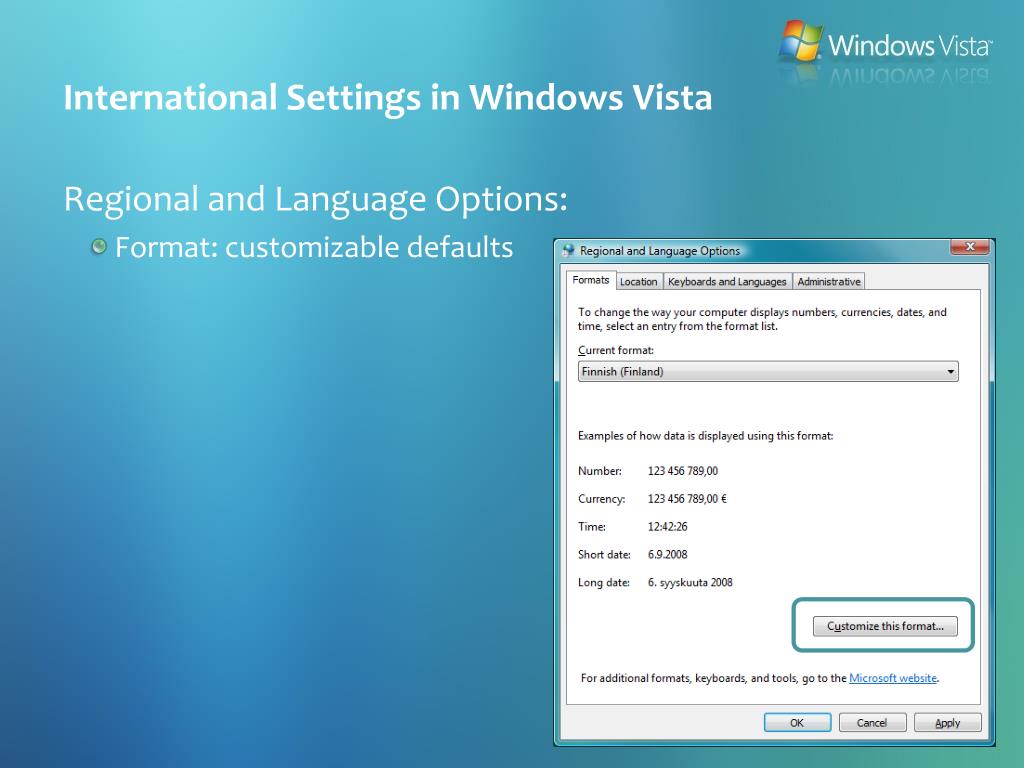Click the bullet text Format: customizable defaults
The image size is (1024, 768).
click(x=313, y=248)
